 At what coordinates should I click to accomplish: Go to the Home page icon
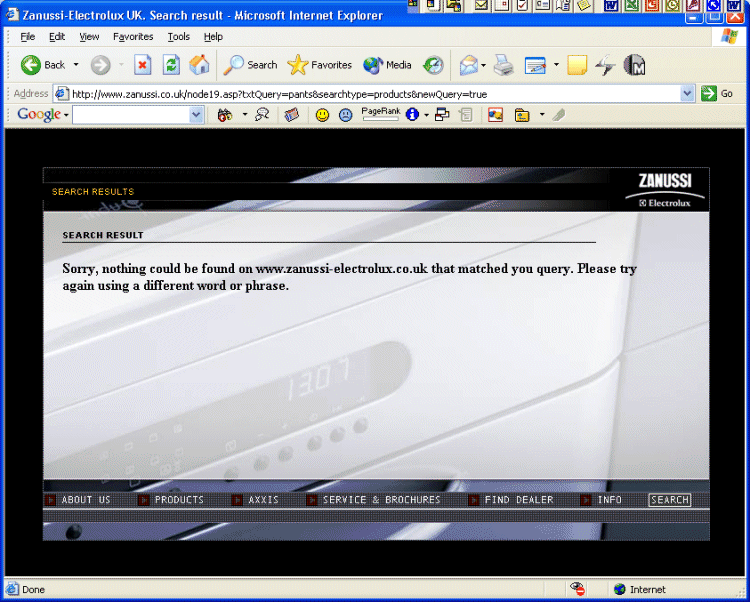tap(199, 65)
